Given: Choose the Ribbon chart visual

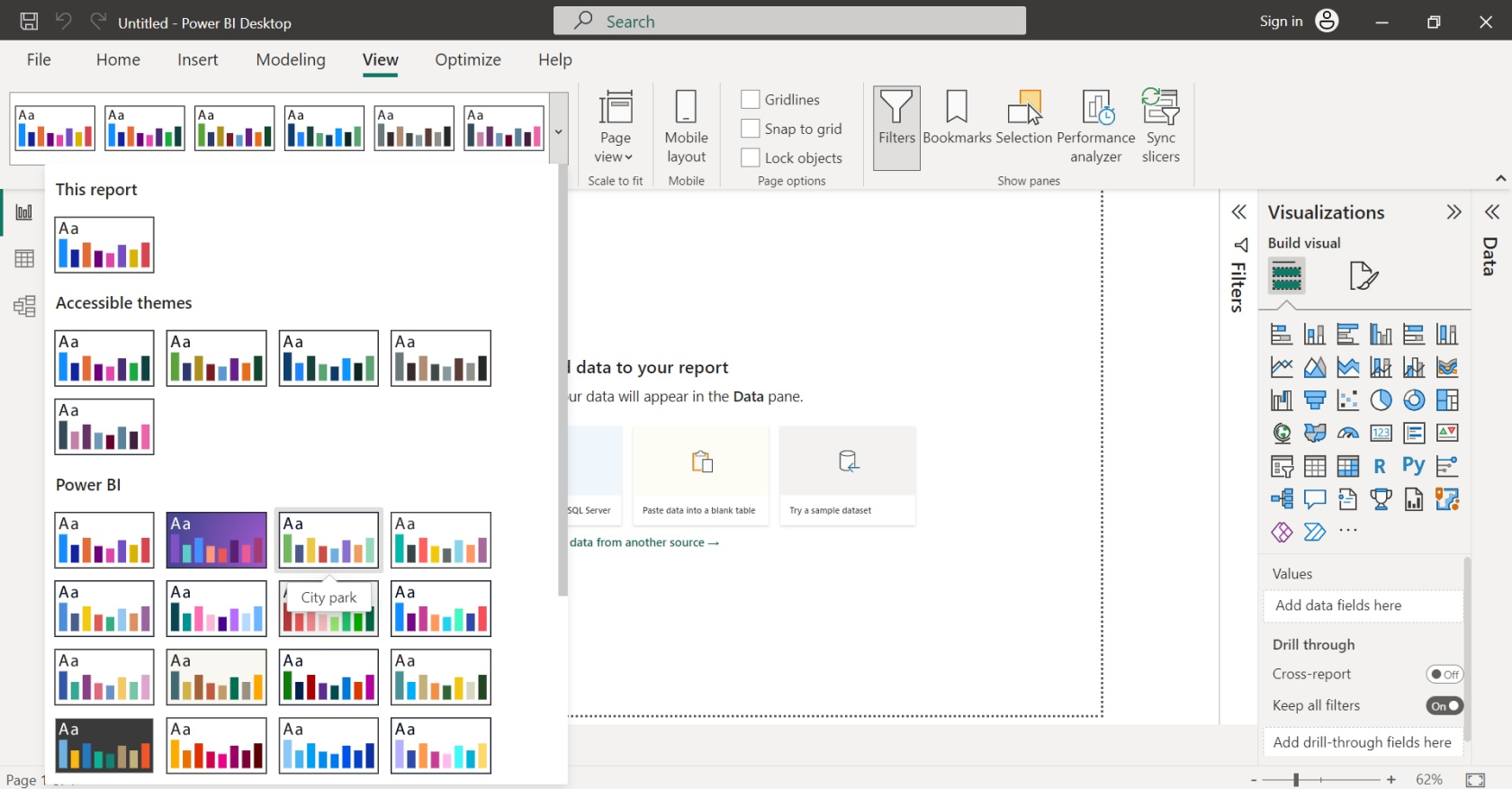Looking at the screenshot, I should (x=1447, y=367).
